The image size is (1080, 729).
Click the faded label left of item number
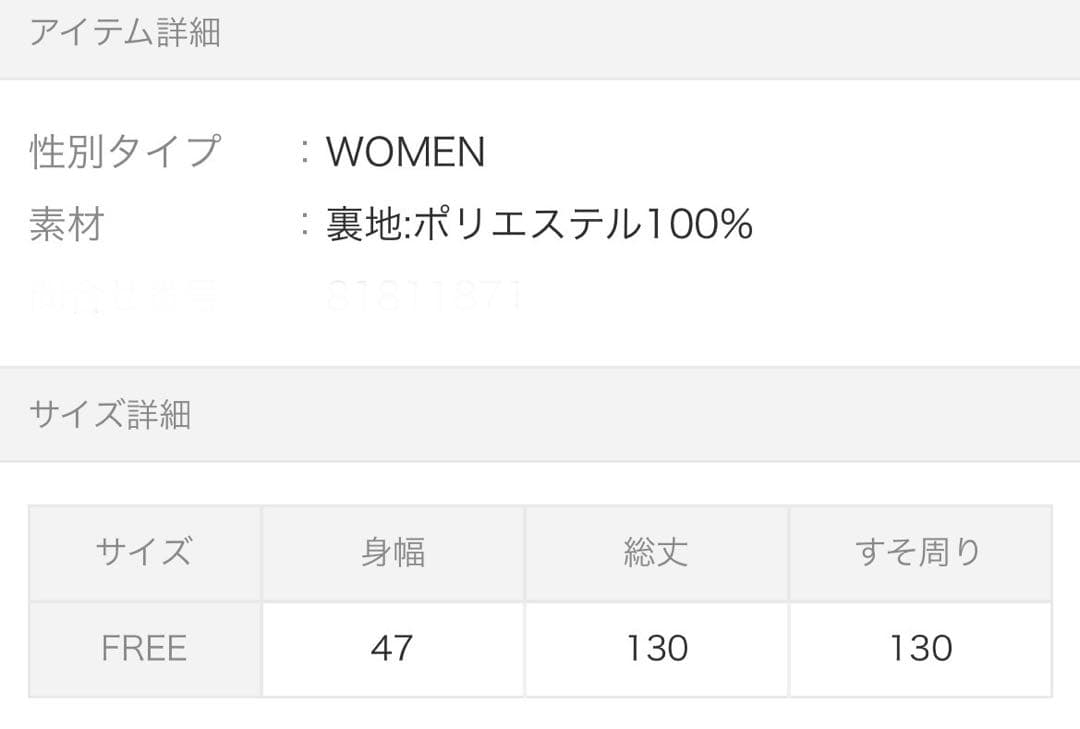coord(125,296)
